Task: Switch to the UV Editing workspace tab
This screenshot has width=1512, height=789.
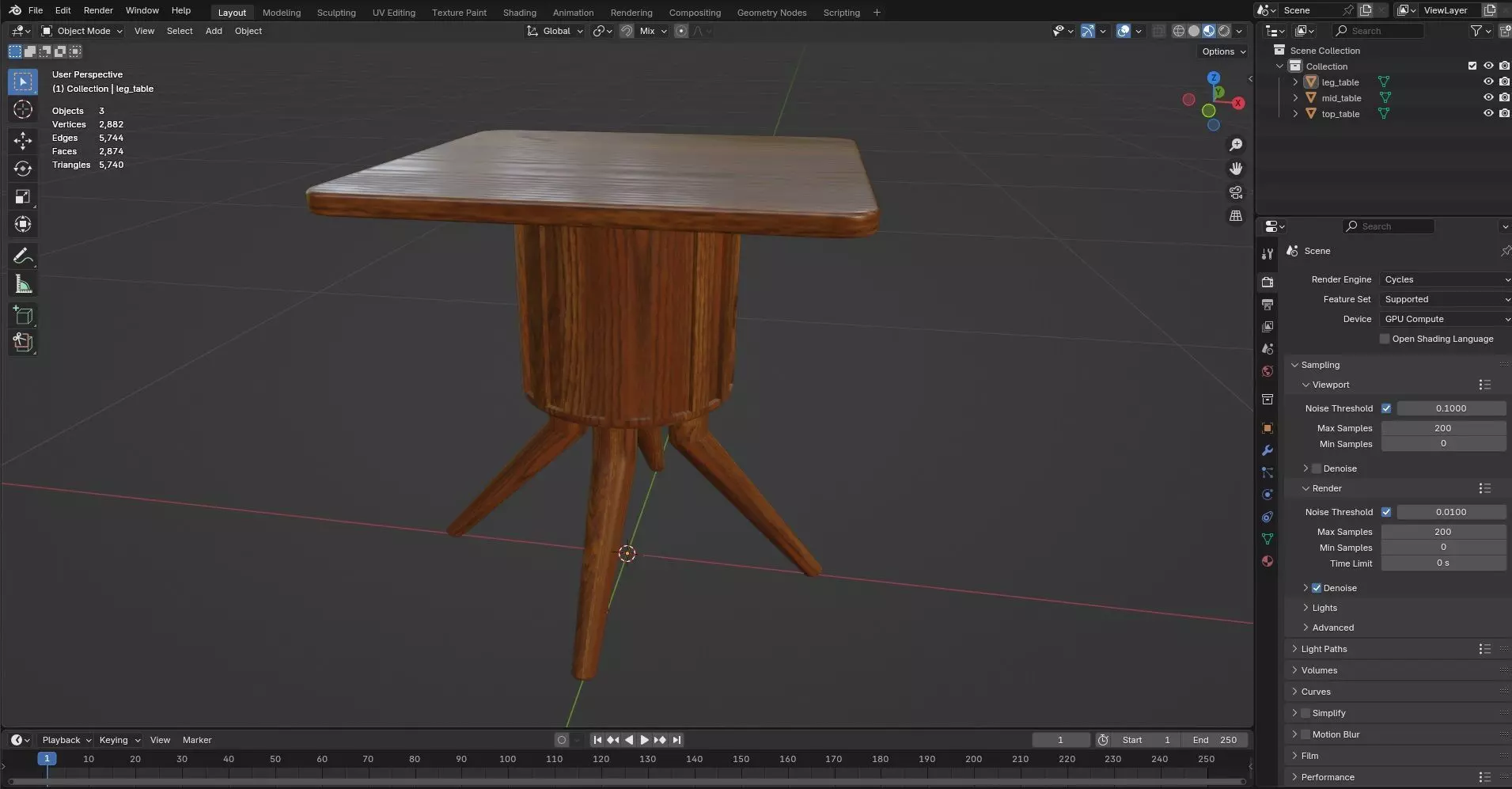Action: (x=394, y=13)
